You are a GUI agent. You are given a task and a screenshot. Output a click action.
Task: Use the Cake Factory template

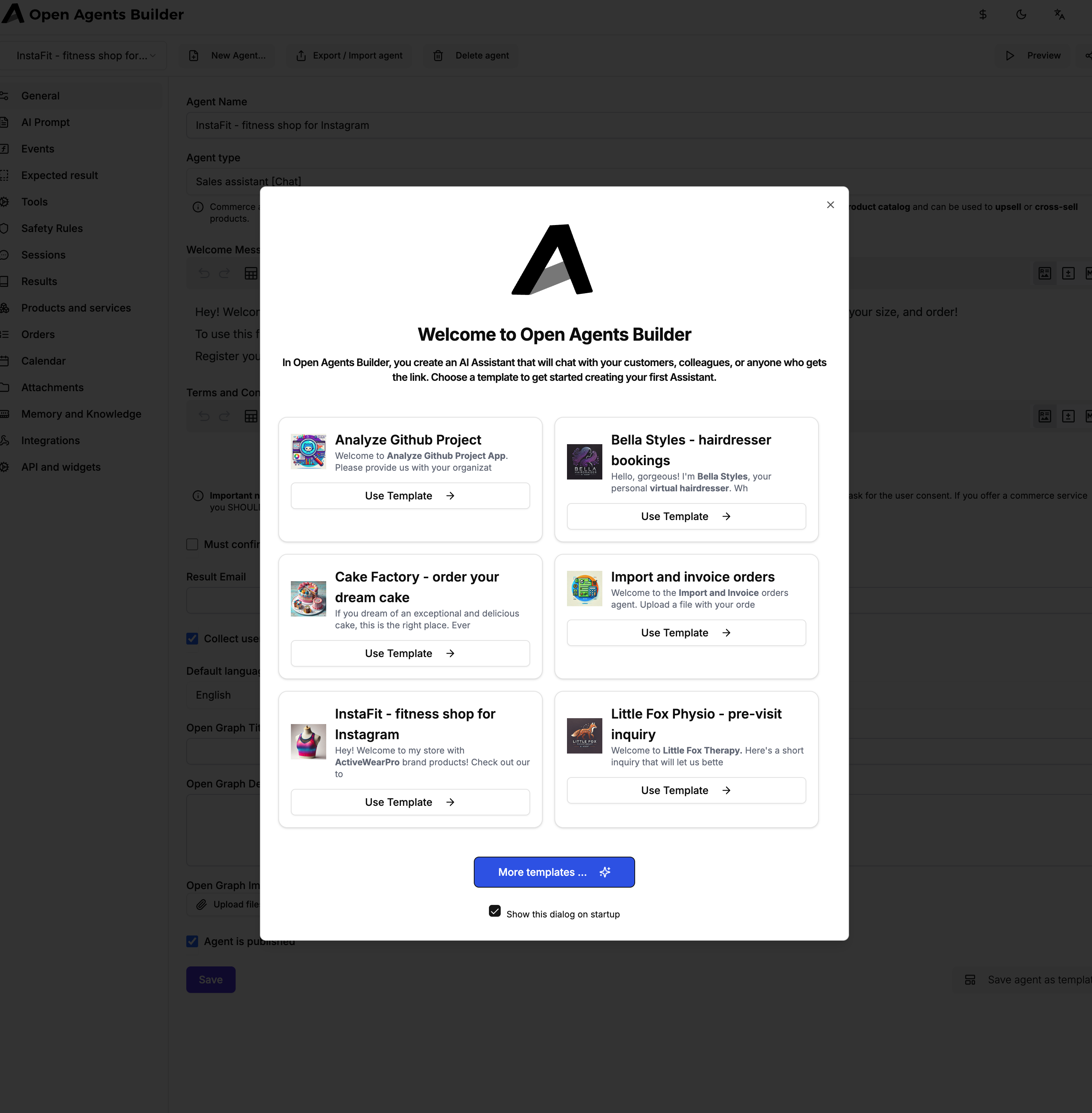point(410,653)
